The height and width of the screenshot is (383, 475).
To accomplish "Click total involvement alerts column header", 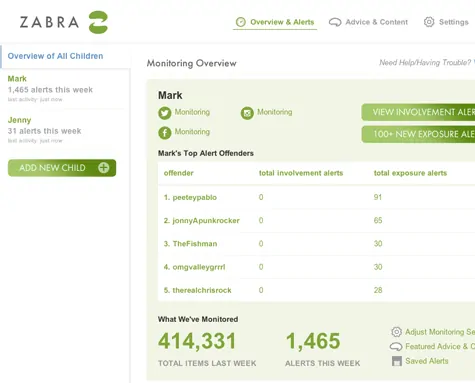I will pyautogui.click(x=301, y=173).
